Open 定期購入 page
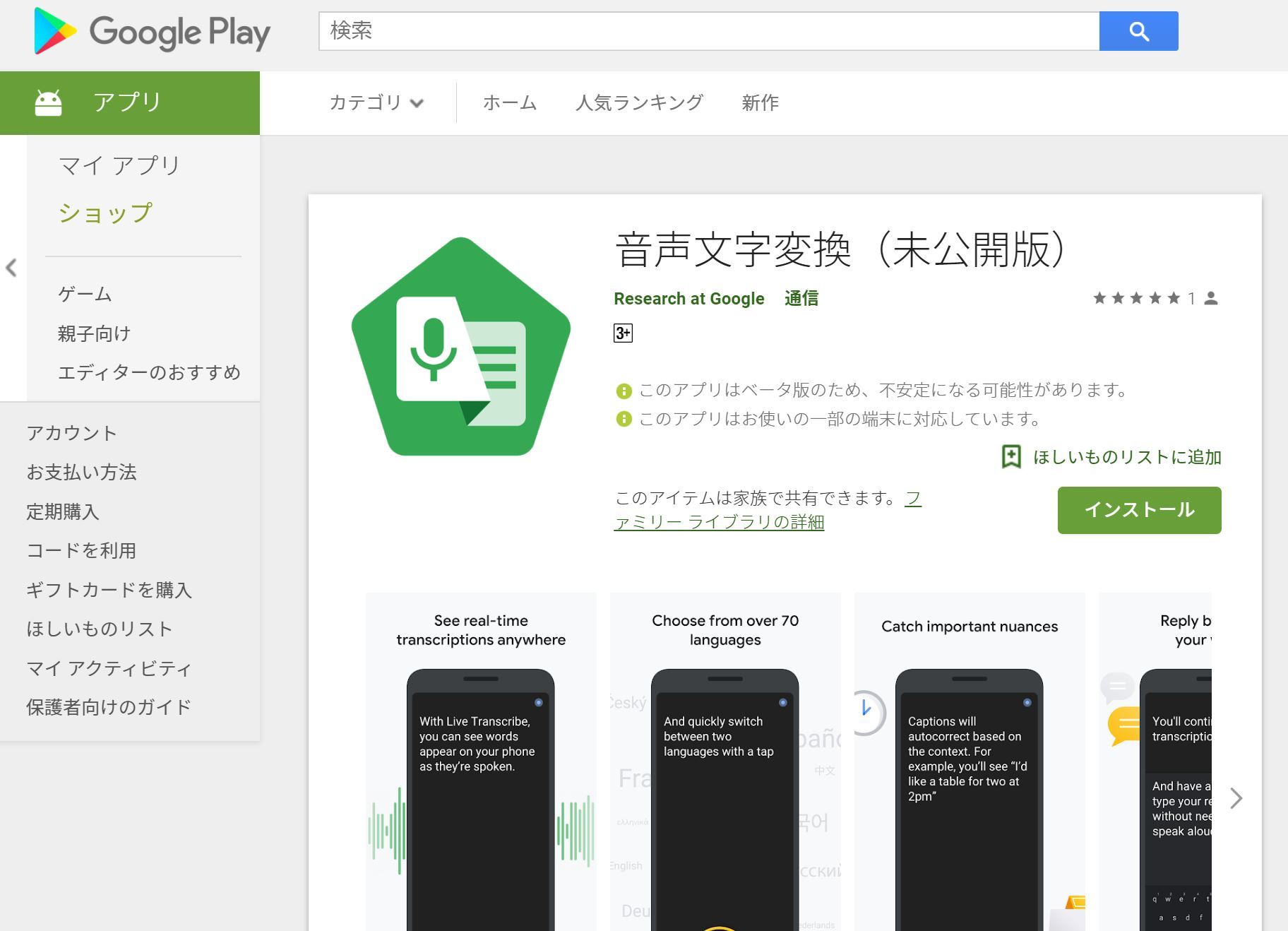 coord(63,511)
